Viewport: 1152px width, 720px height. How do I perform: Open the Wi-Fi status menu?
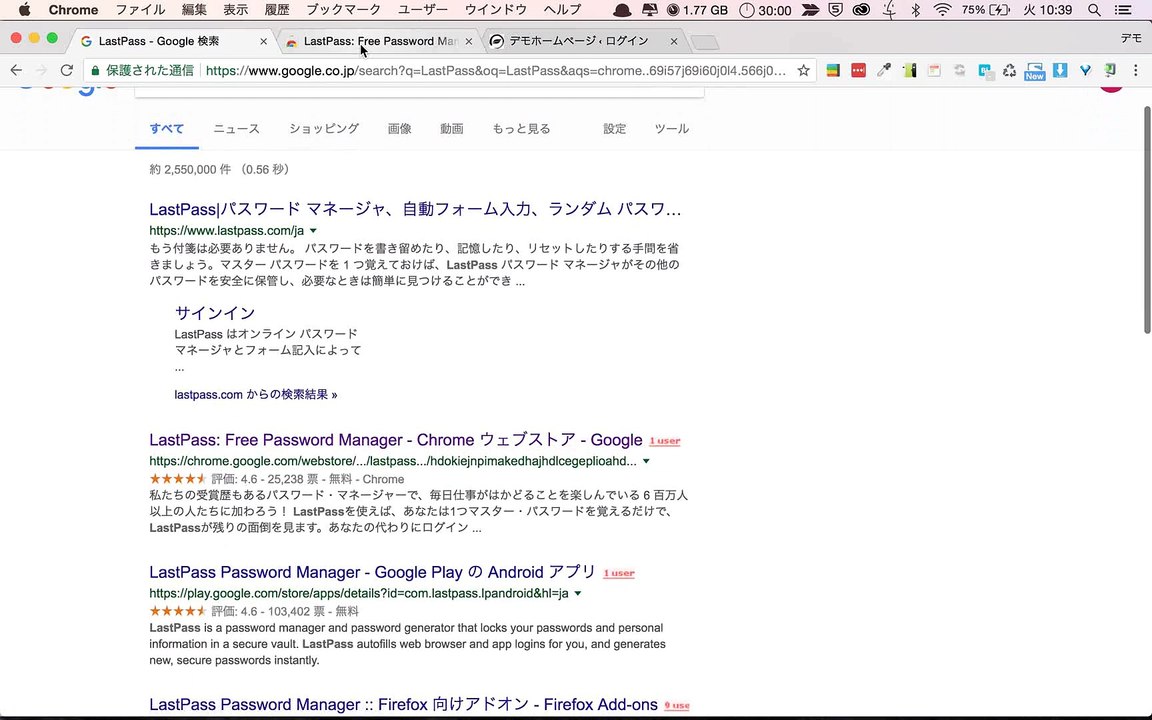[942, 10]
